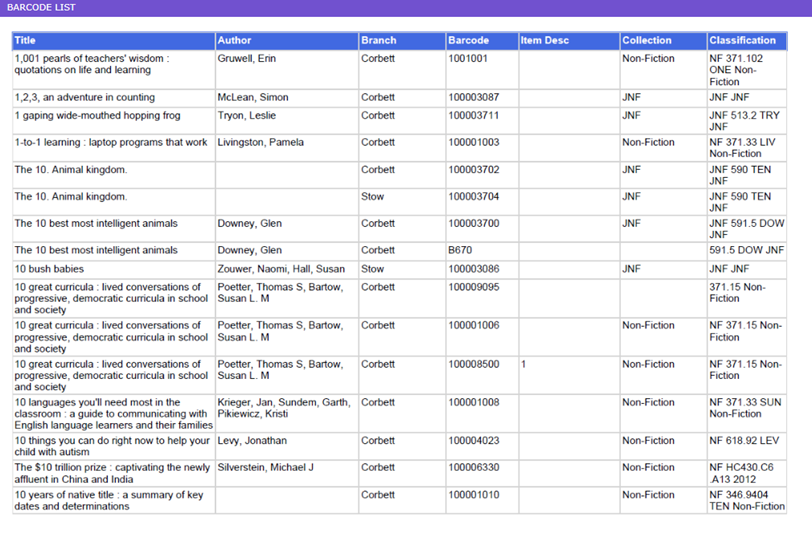This screenshot has width=812, height=539.
Task: Click Item Desc value '1'
Action: point(523,365)
